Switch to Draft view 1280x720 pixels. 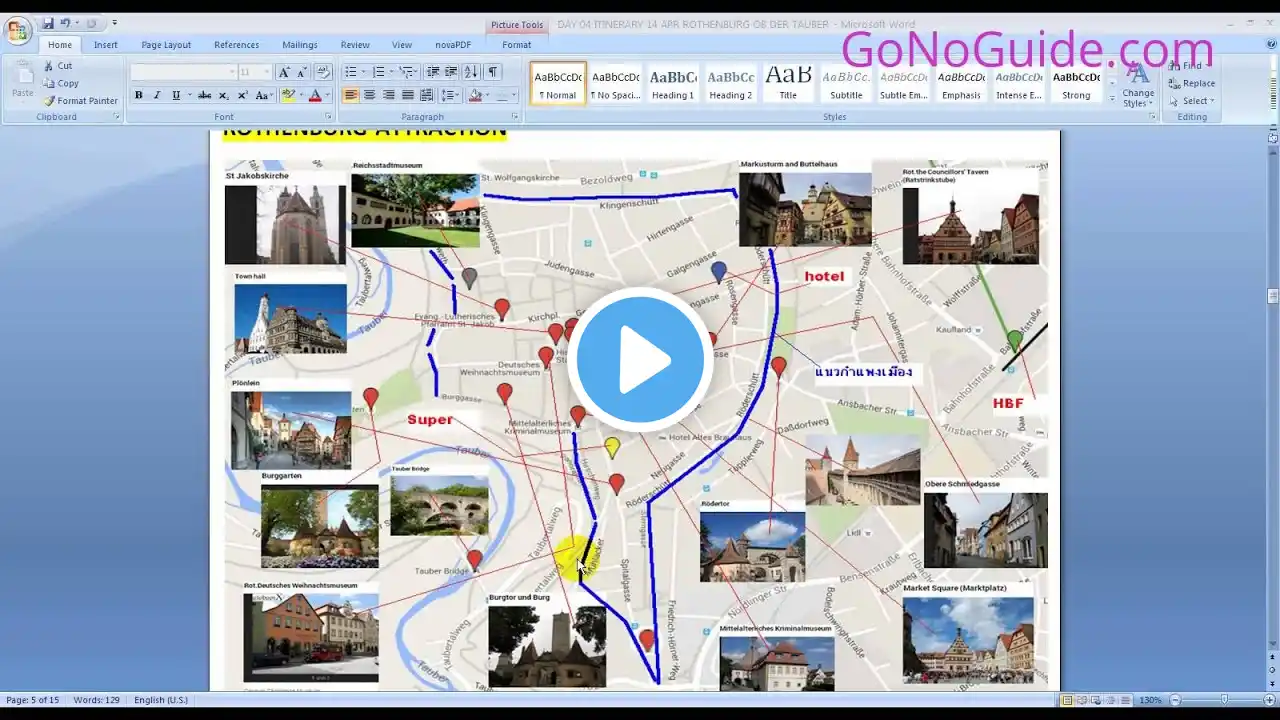point(1127,700)
